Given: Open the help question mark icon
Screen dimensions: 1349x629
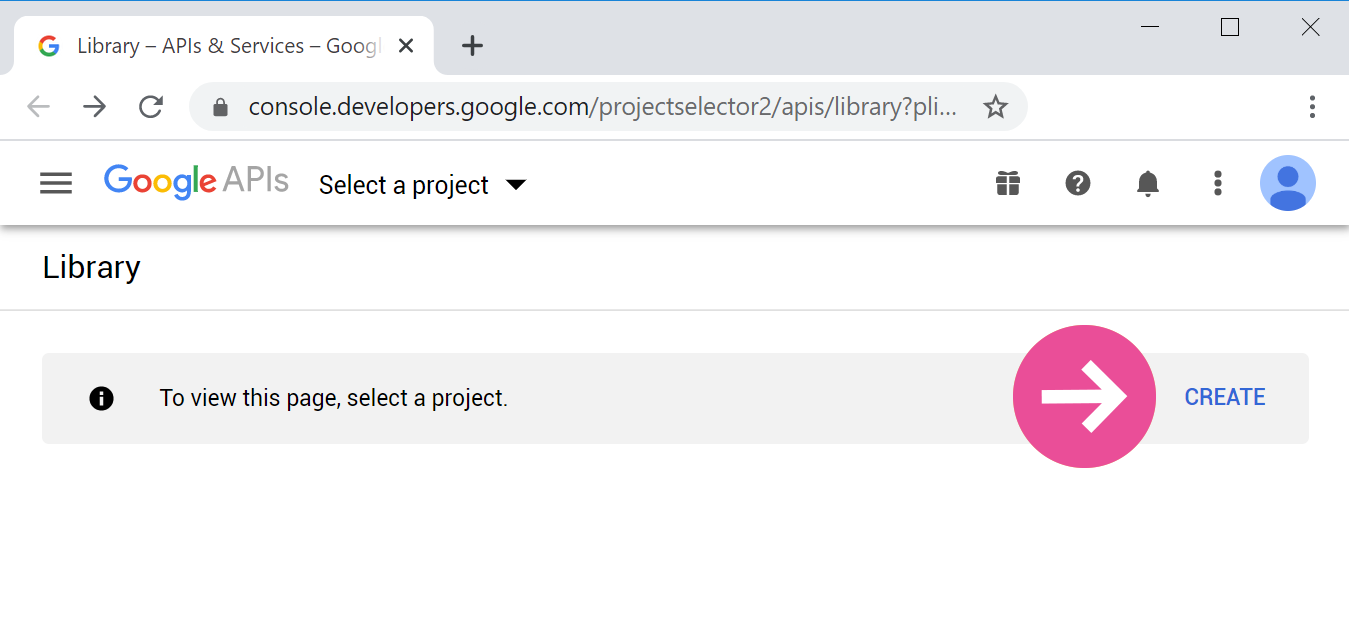Looking at the screenshot, I should pyautogui.click(x=1078, y=183).
